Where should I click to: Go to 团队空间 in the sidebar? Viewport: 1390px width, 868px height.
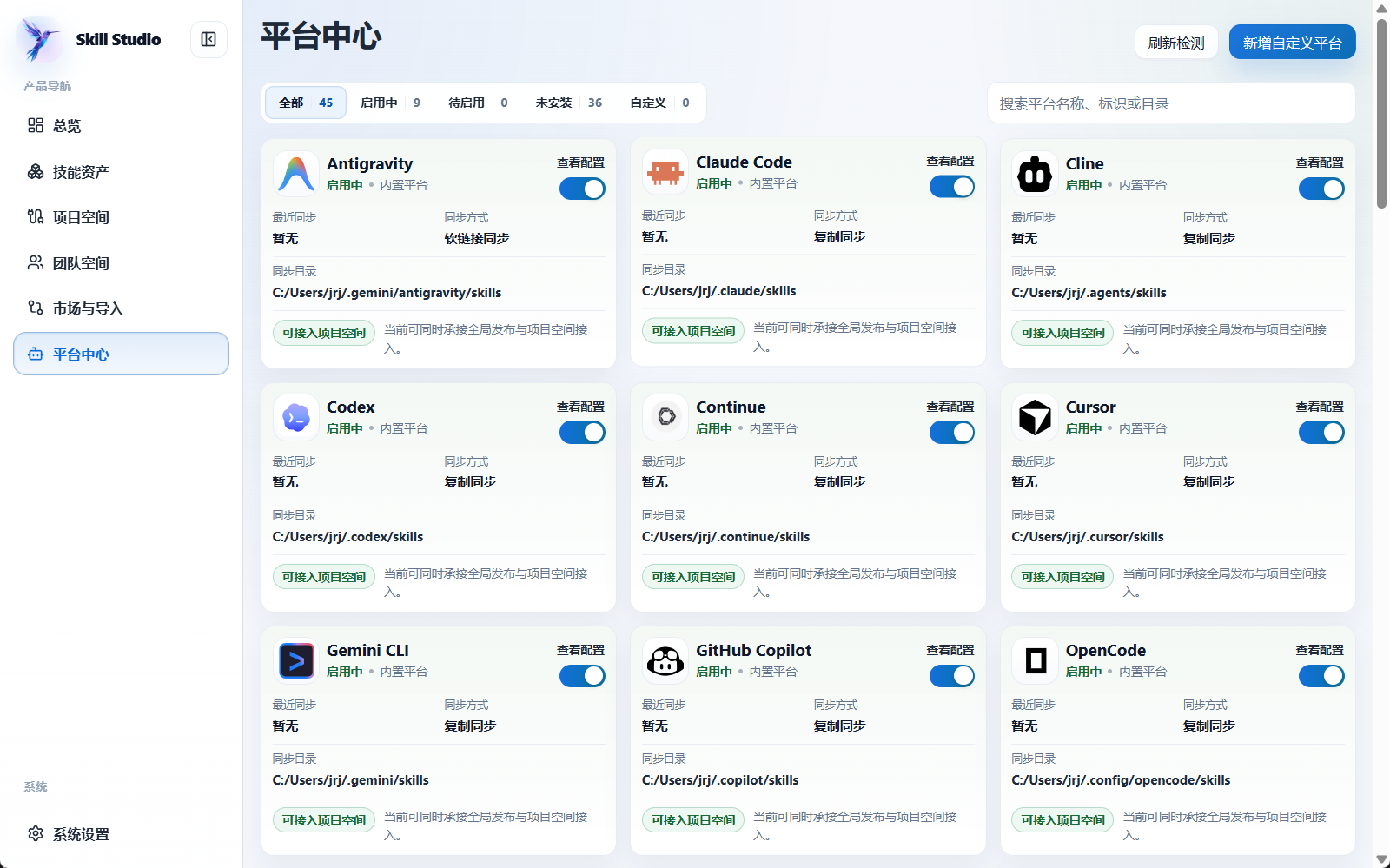[x=121, y=262]
